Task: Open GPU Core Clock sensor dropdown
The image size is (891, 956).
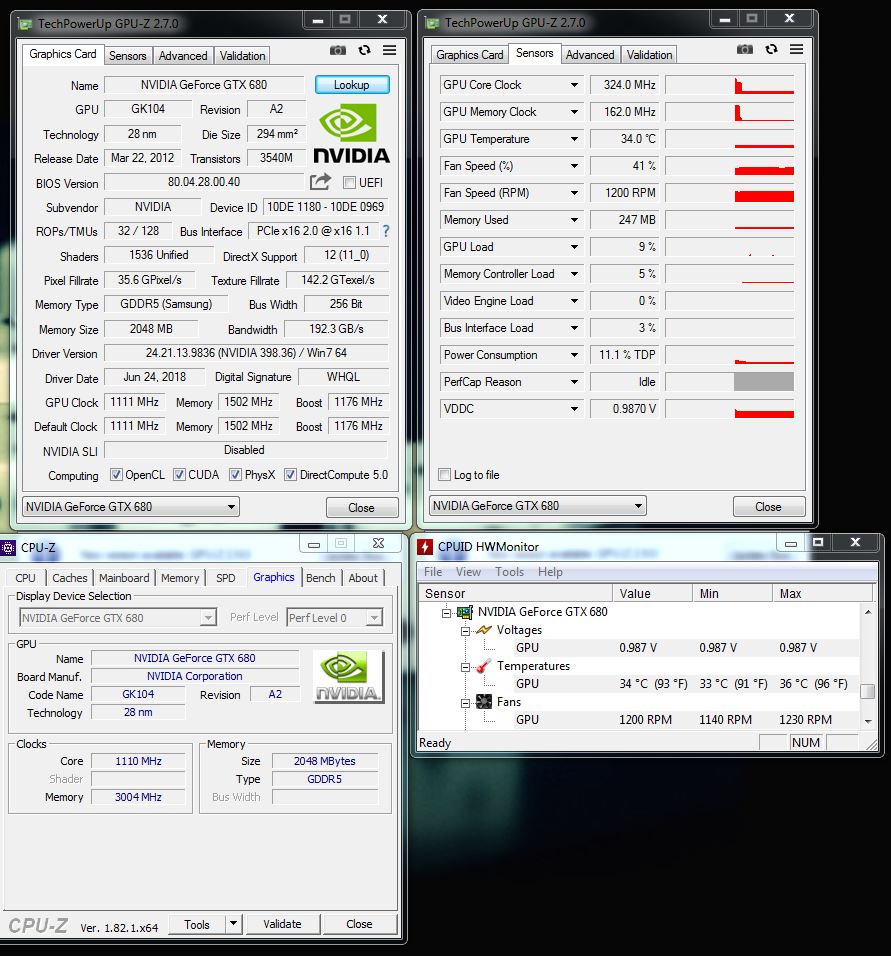Action: pos(574,85)
